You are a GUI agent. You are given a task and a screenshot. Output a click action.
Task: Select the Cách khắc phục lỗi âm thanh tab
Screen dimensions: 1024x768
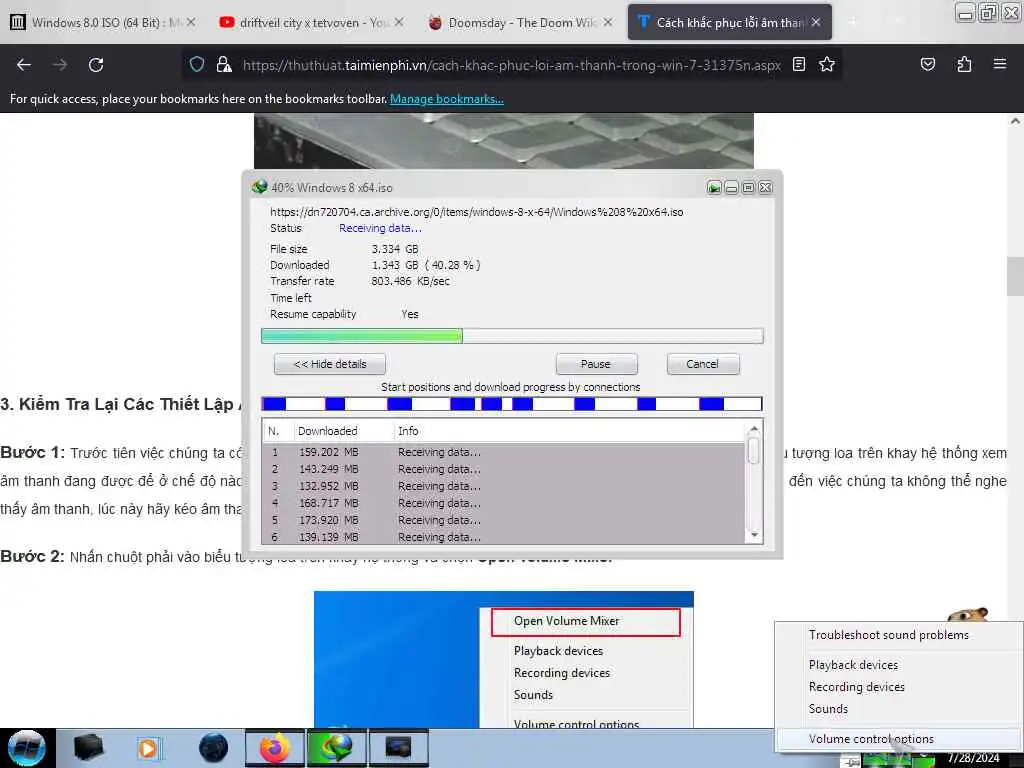point(729,22)
